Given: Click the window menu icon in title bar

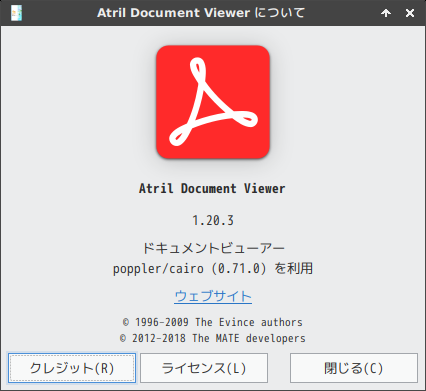Looking at the screenshot, I should pyautogui.click(x=16, y=13).
